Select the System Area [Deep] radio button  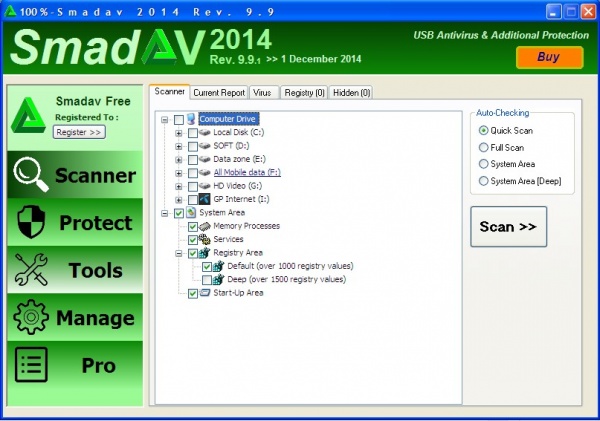click(484, 181)
